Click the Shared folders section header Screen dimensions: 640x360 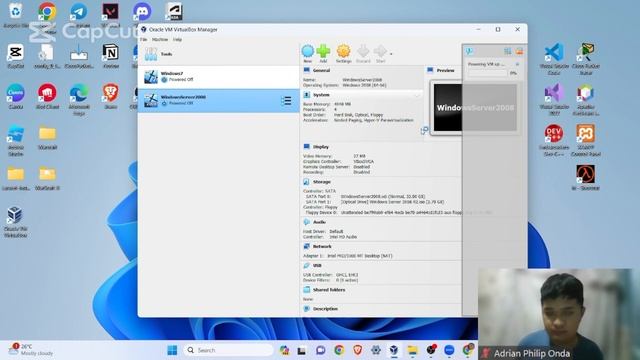329,290
